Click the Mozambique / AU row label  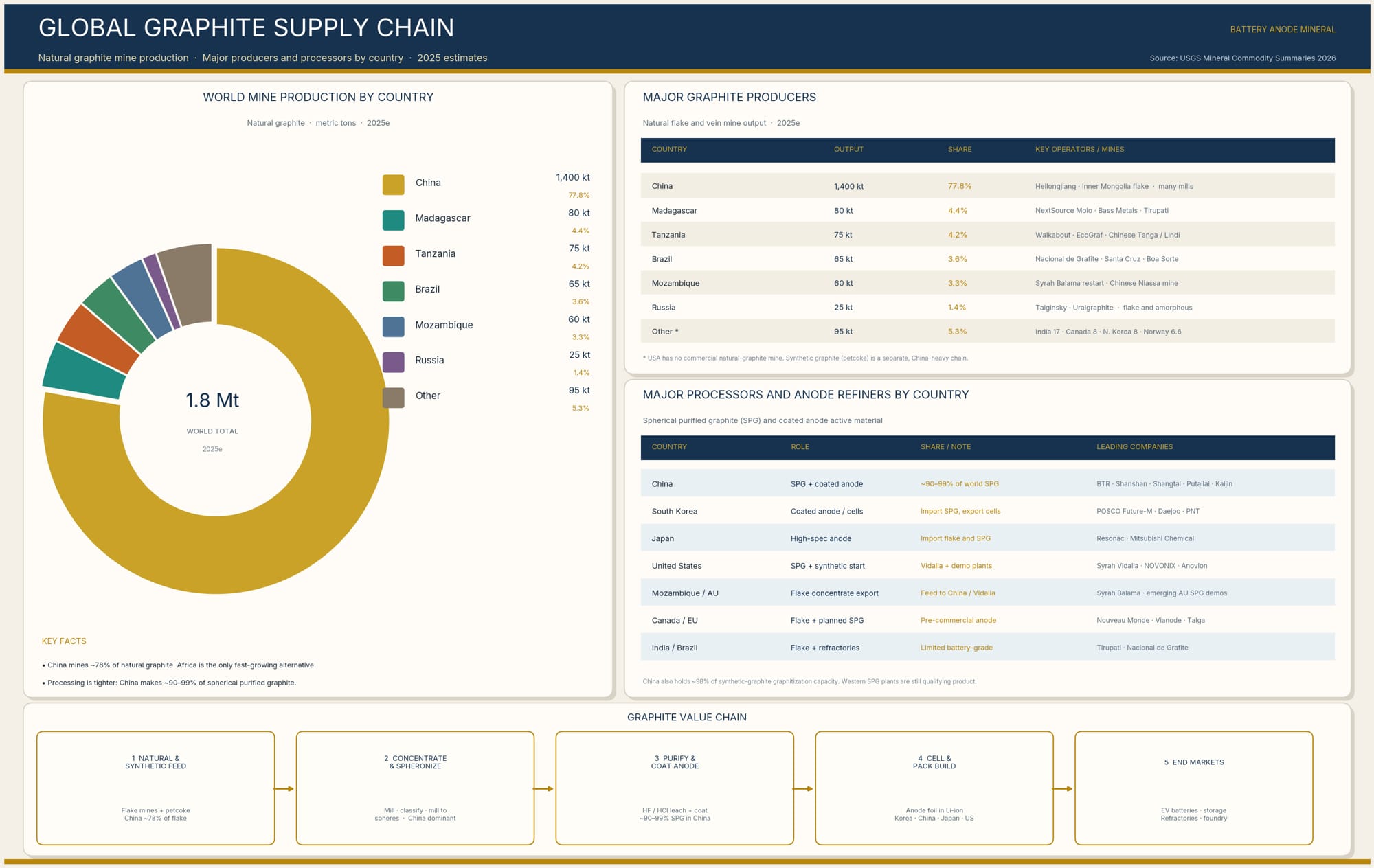tap(684, 593)
